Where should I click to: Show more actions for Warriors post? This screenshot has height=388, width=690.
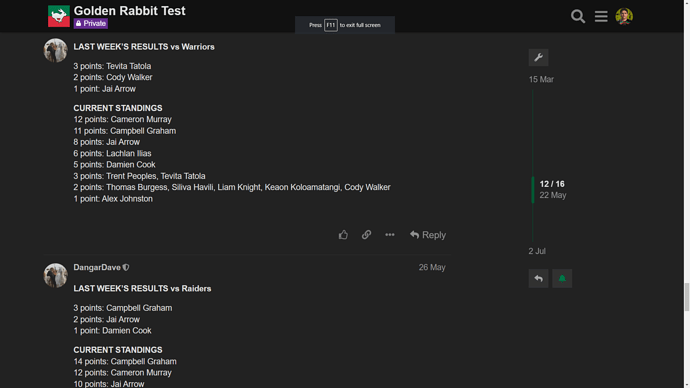coord(390,235)
